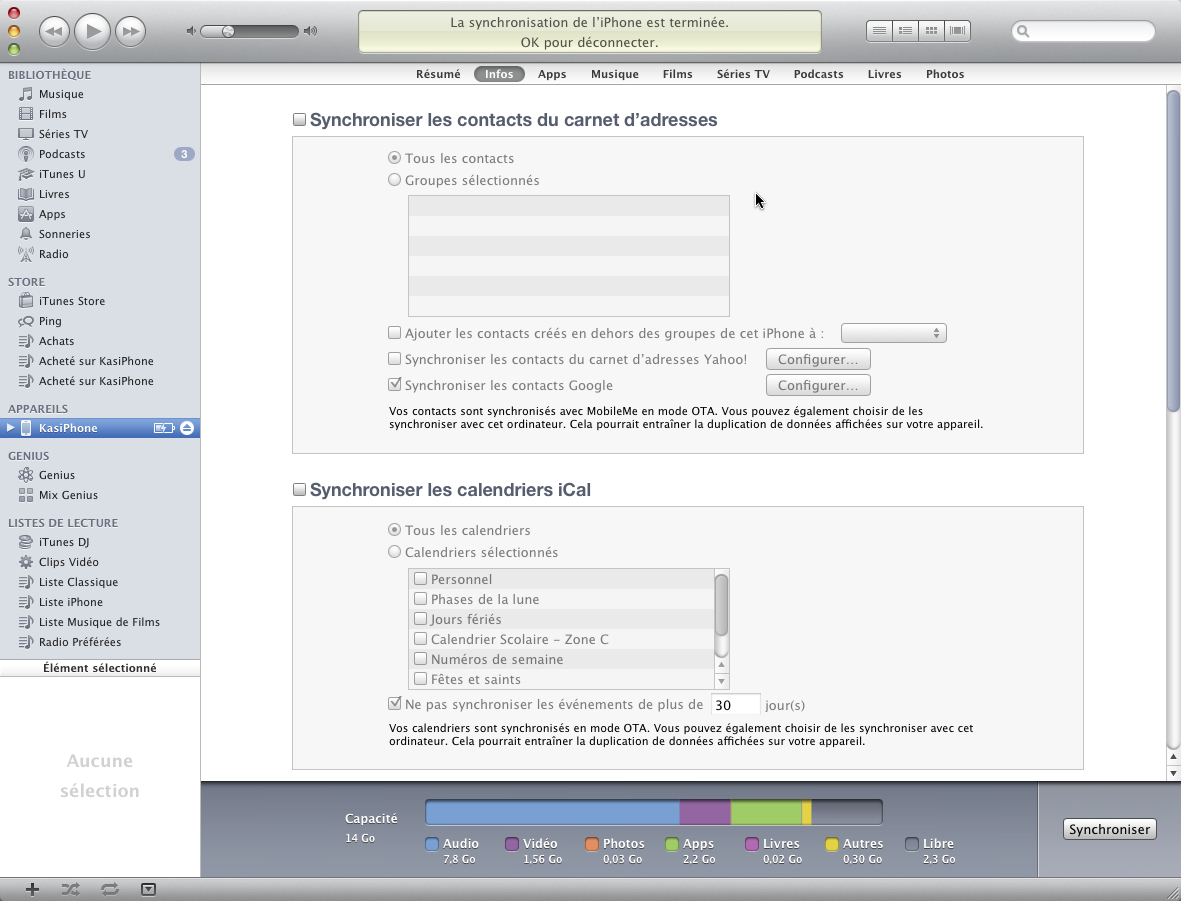Switch to the Apps tab
This screenshot has width=1181, height=901.
[x=552, y=74]
